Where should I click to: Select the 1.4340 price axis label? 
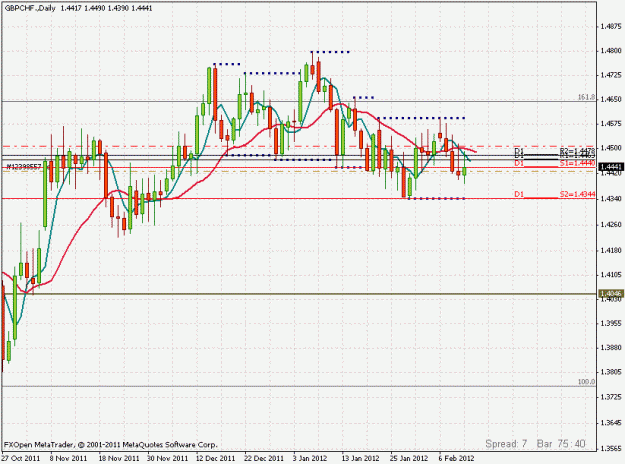[611, 199]
